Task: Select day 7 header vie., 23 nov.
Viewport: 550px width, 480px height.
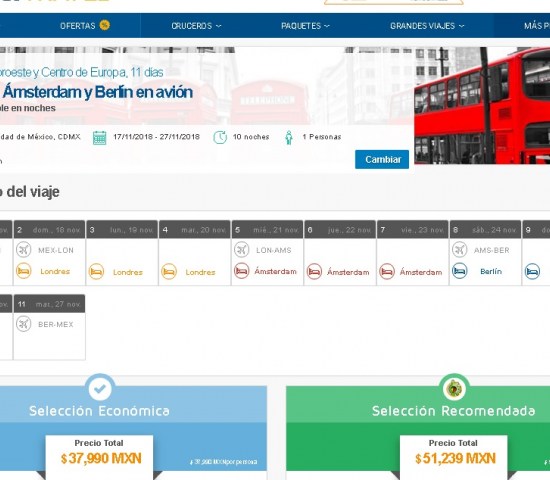Action: [x=413, y=229]
